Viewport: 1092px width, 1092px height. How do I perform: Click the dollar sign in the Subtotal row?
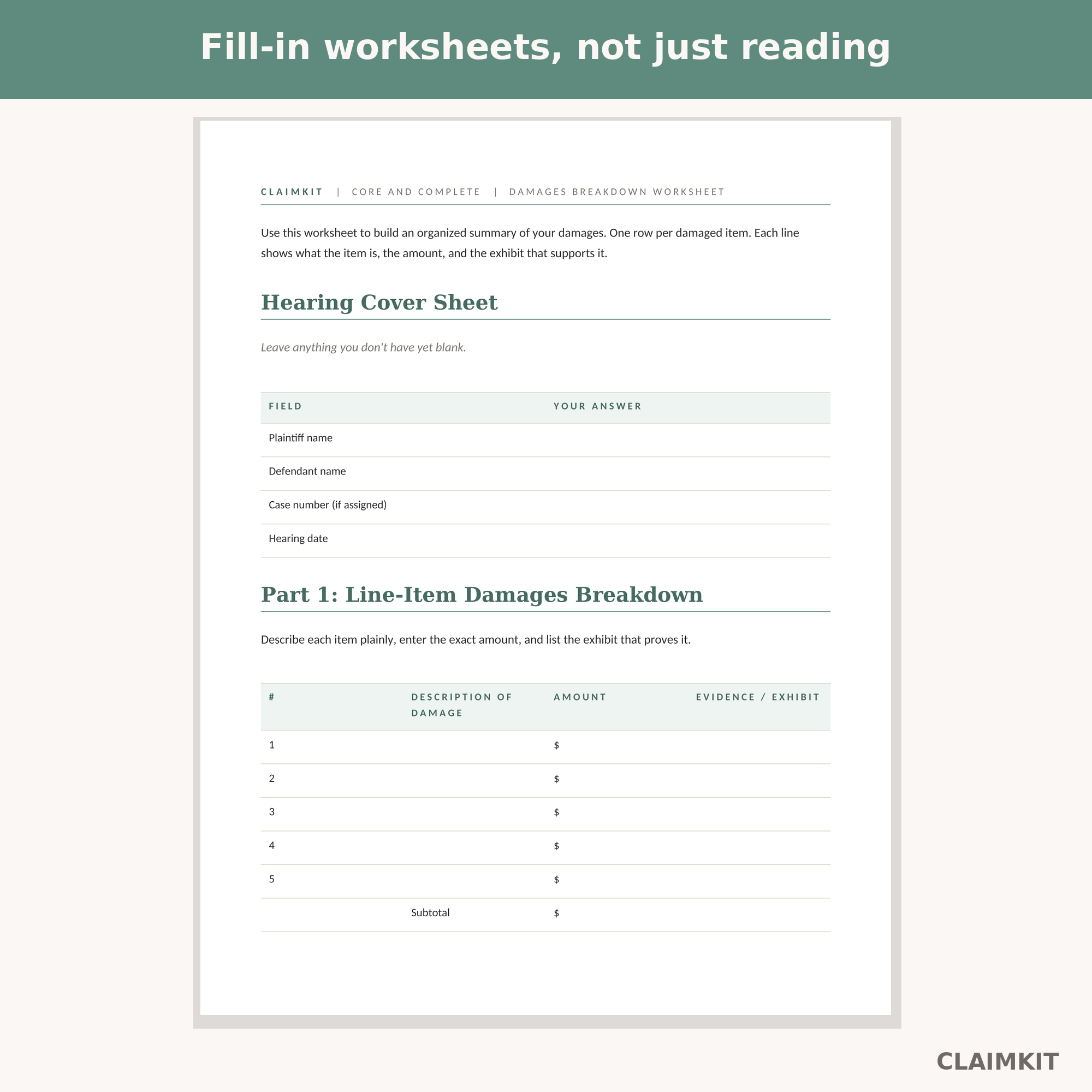point(557,913)
